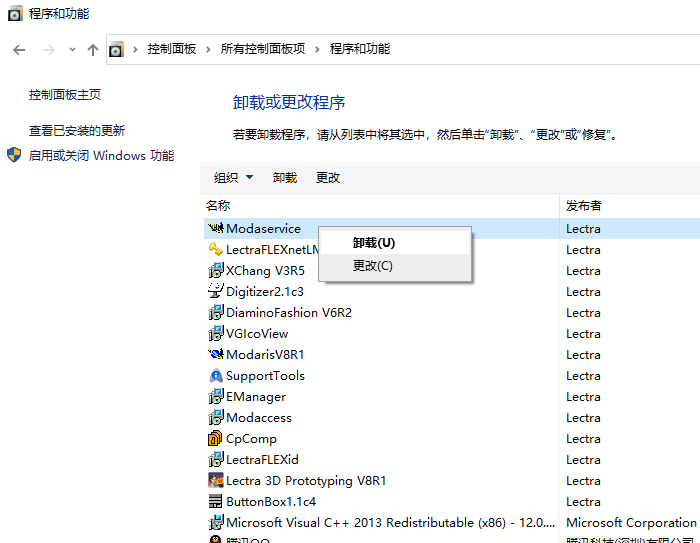Viewport: 700px width, 543px height.
Task: Click the Microsoft Corporation publisher cell
Action: point(631,522)
